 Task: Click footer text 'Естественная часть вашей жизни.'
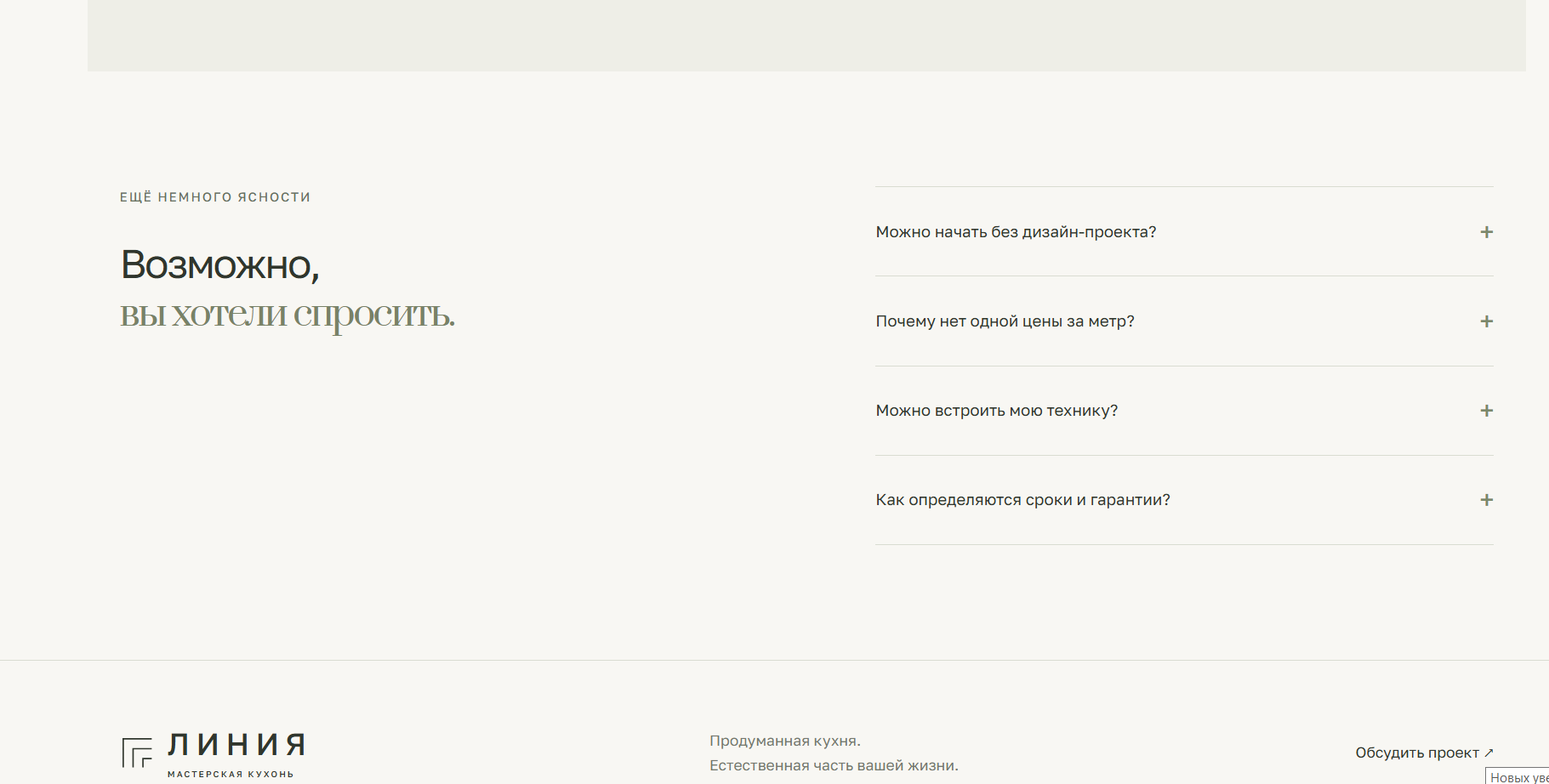(x=834, y=765)
